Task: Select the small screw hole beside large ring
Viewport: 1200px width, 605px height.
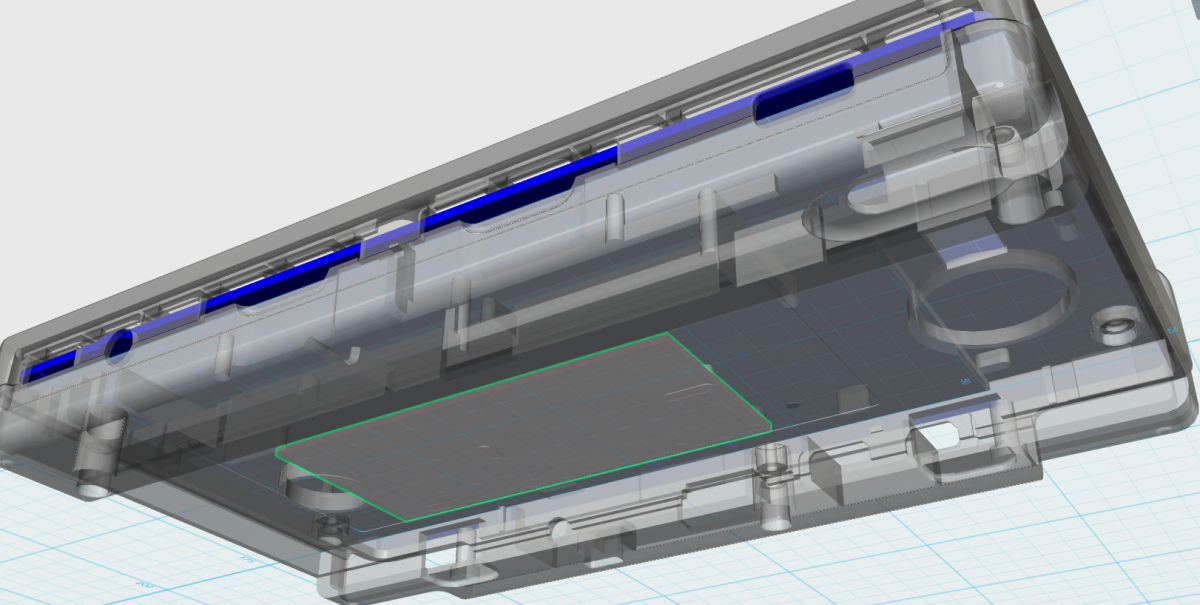Action: click(x=1111, y=326)
